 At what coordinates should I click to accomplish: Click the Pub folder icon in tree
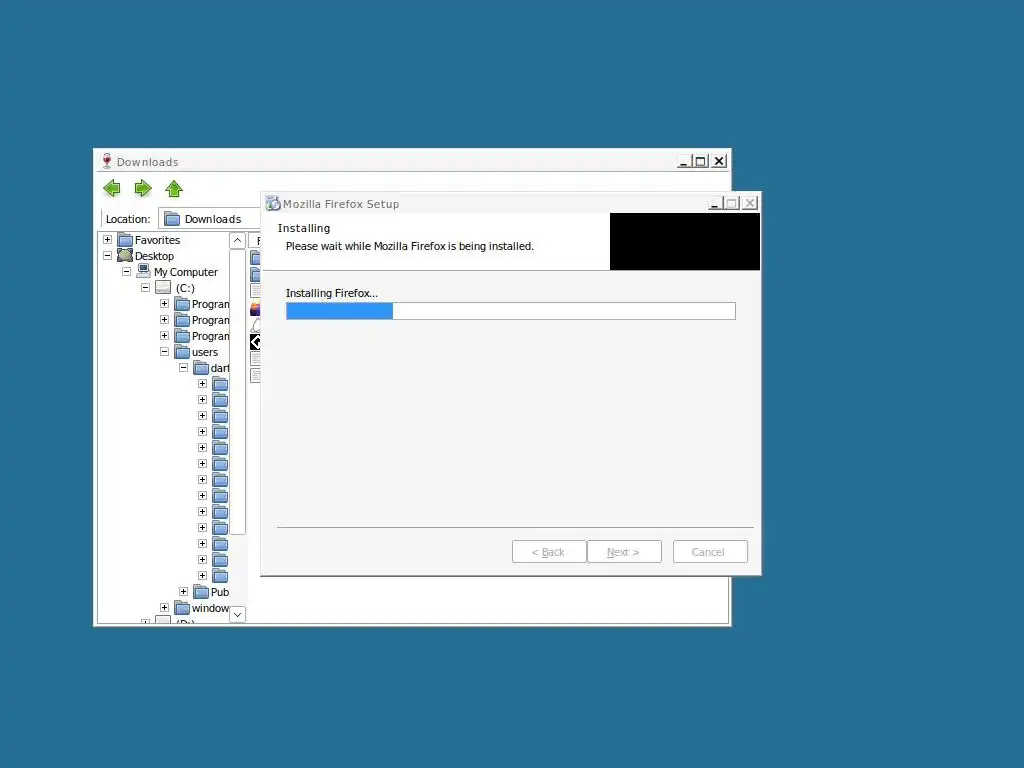pyautogui.click(x=201, y=592)
